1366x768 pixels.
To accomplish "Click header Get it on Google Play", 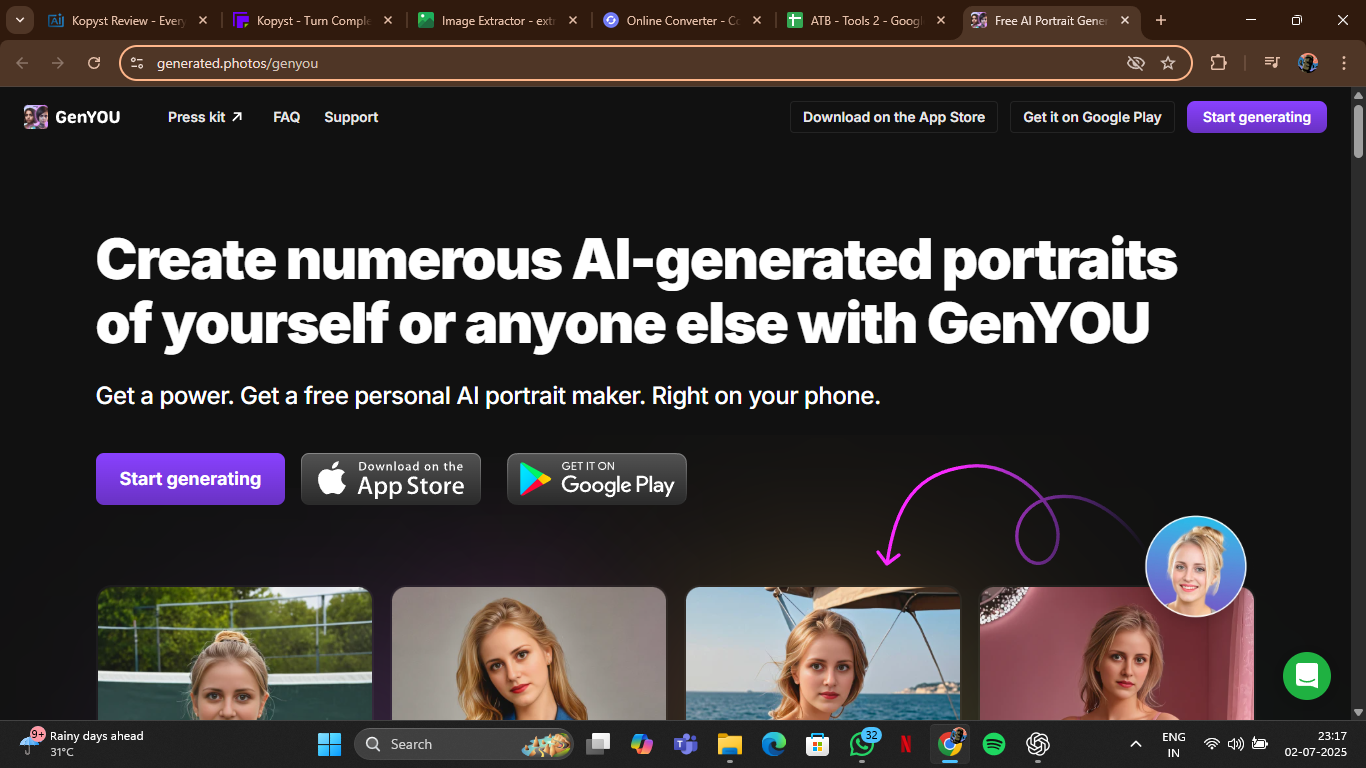I will click(1092, 117).
